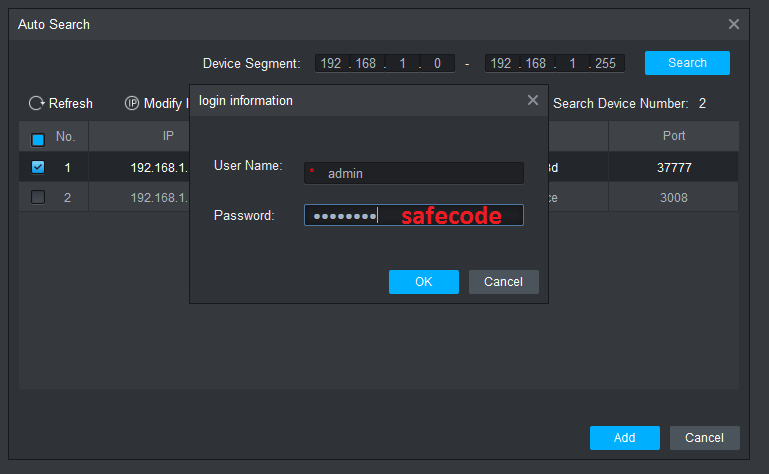This screenshot has height=474, width=769.
Task: Click the blue Search button
Action: pos(687,63)
